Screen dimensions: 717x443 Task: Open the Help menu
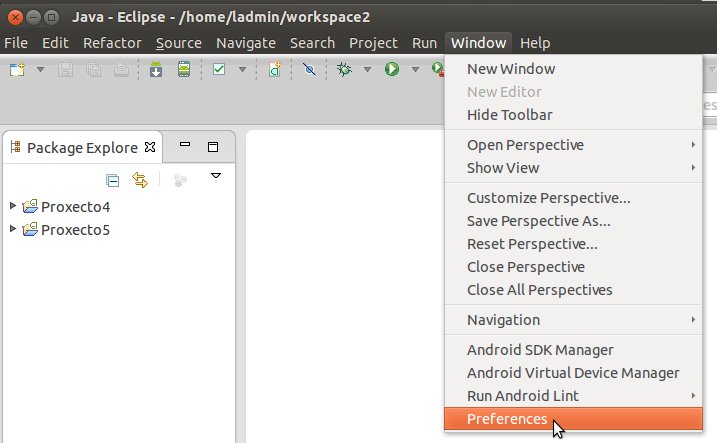point(535,43)
